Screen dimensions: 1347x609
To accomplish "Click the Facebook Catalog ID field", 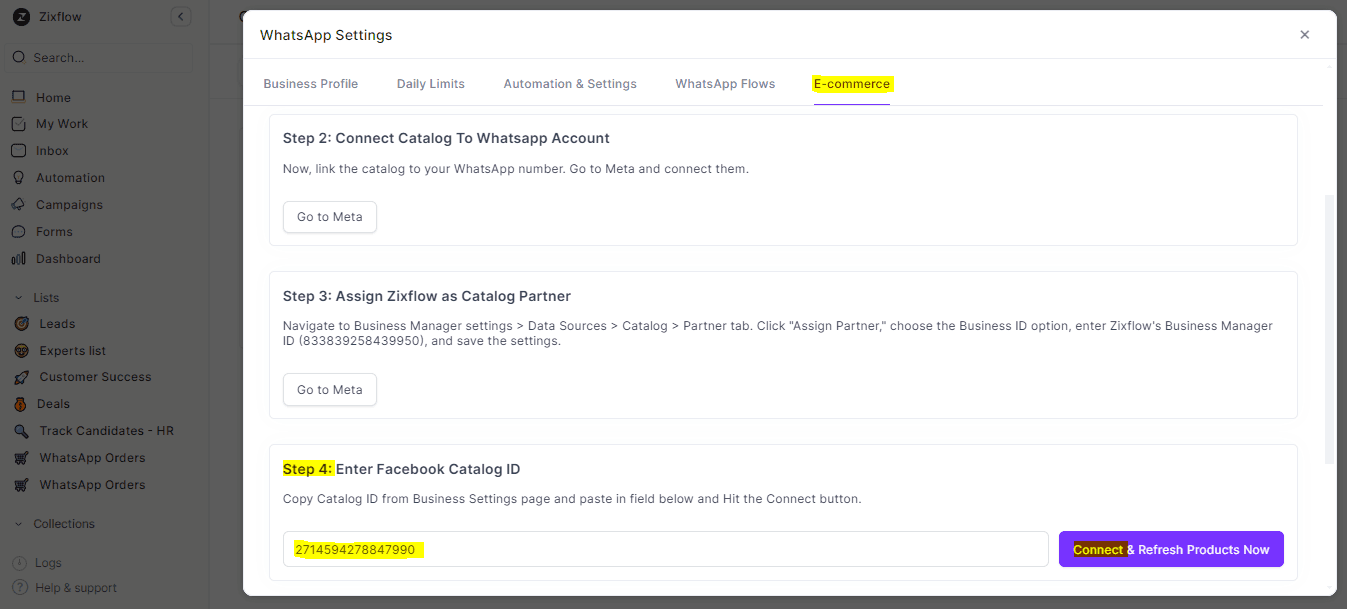I will tap(665, 549).
